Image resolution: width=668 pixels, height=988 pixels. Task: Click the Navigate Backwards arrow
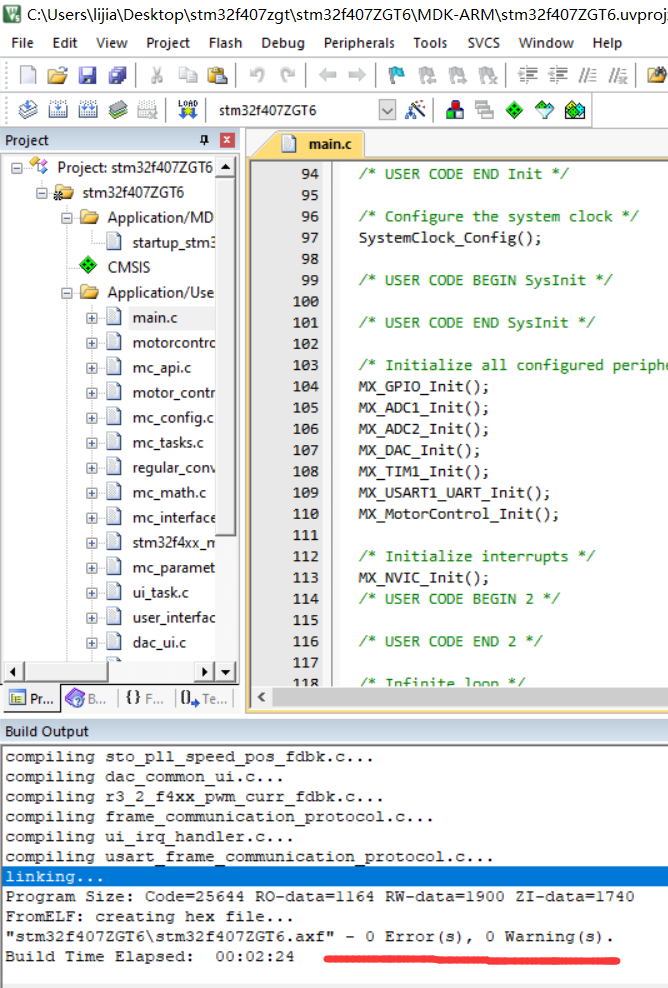click(327, 76)
